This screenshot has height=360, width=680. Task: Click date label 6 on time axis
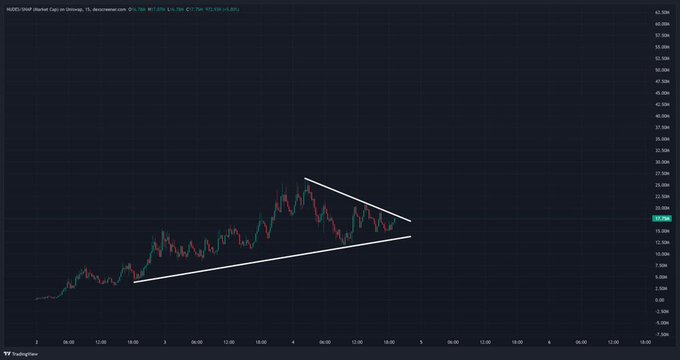pyautogui.click(x=549, y=342)
